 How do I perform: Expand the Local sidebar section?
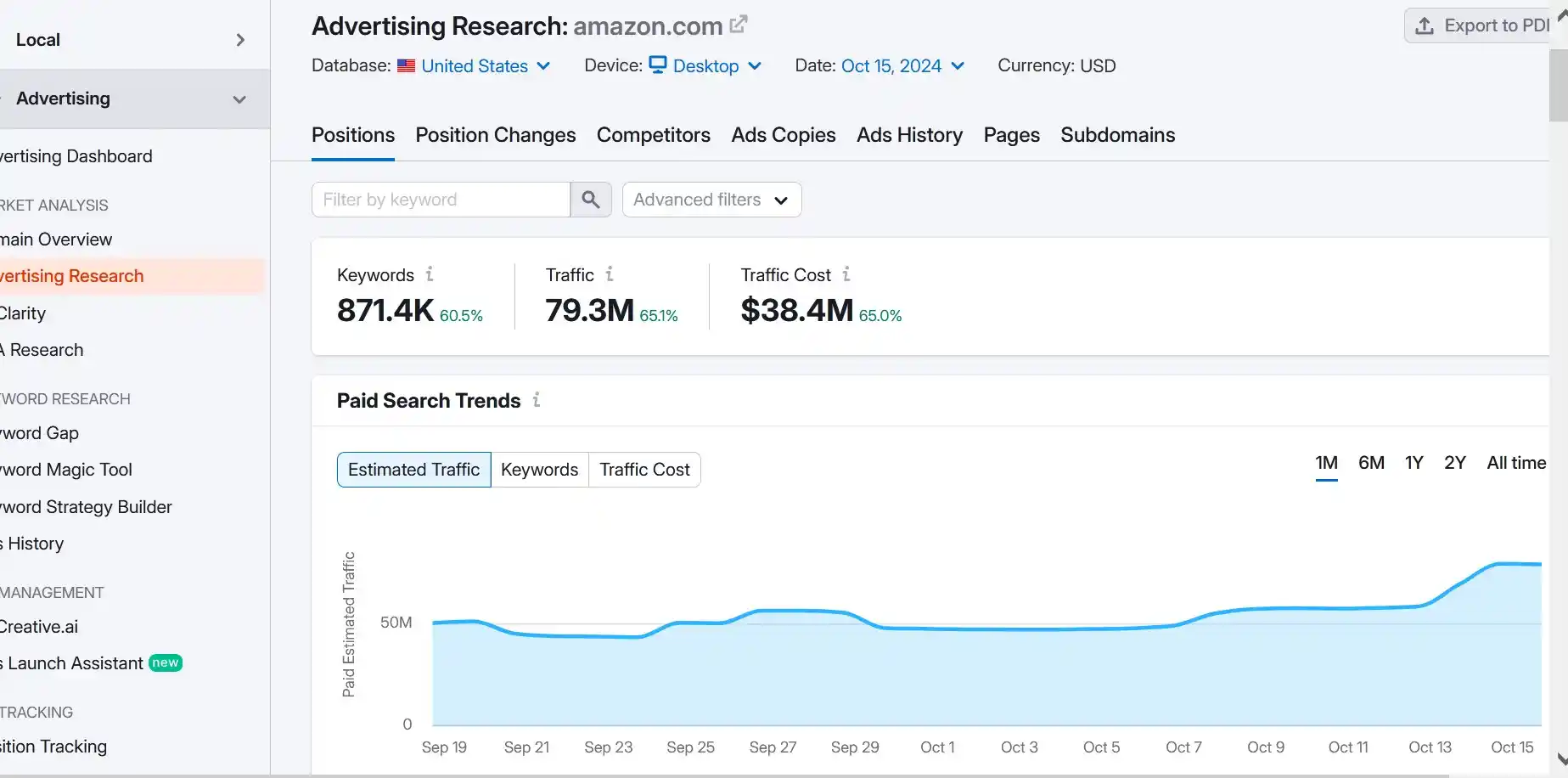[x=135, y=40]
